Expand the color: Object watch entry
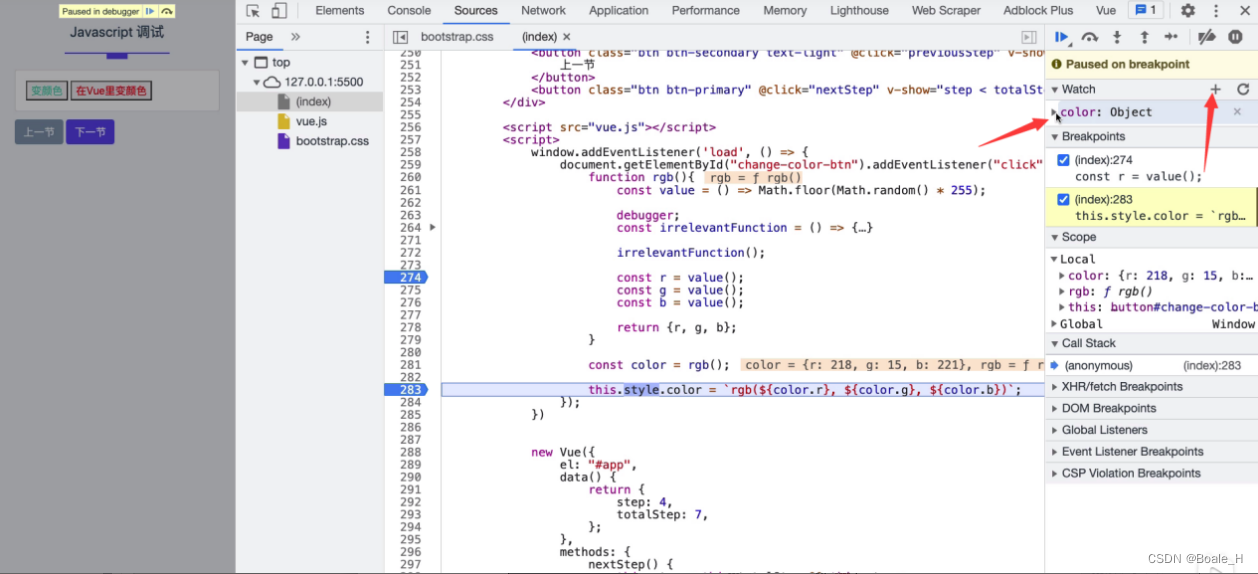 tap(1054, 112)
